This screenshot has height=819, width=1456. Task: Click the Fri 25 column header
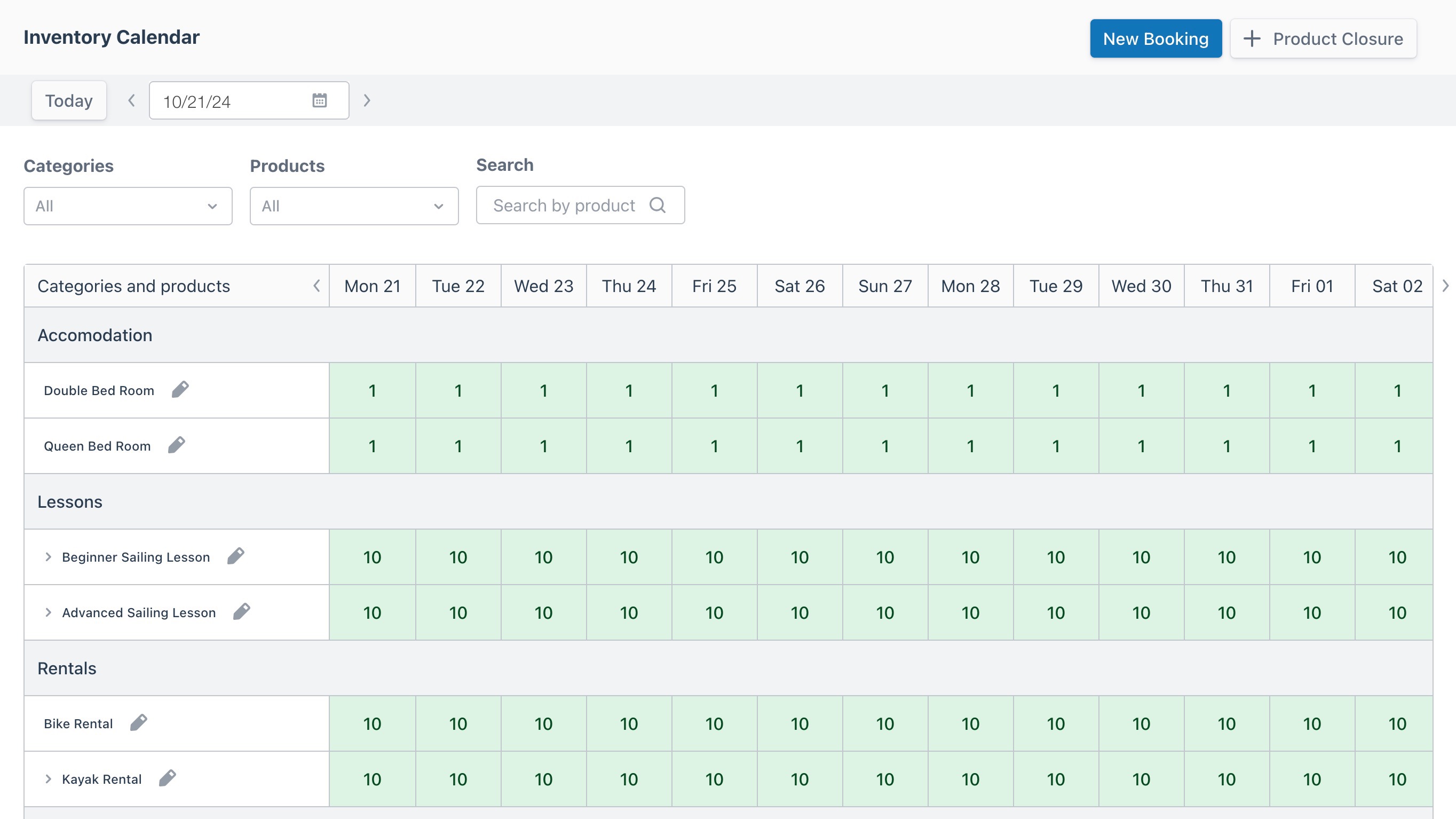(x=715, y=286)
